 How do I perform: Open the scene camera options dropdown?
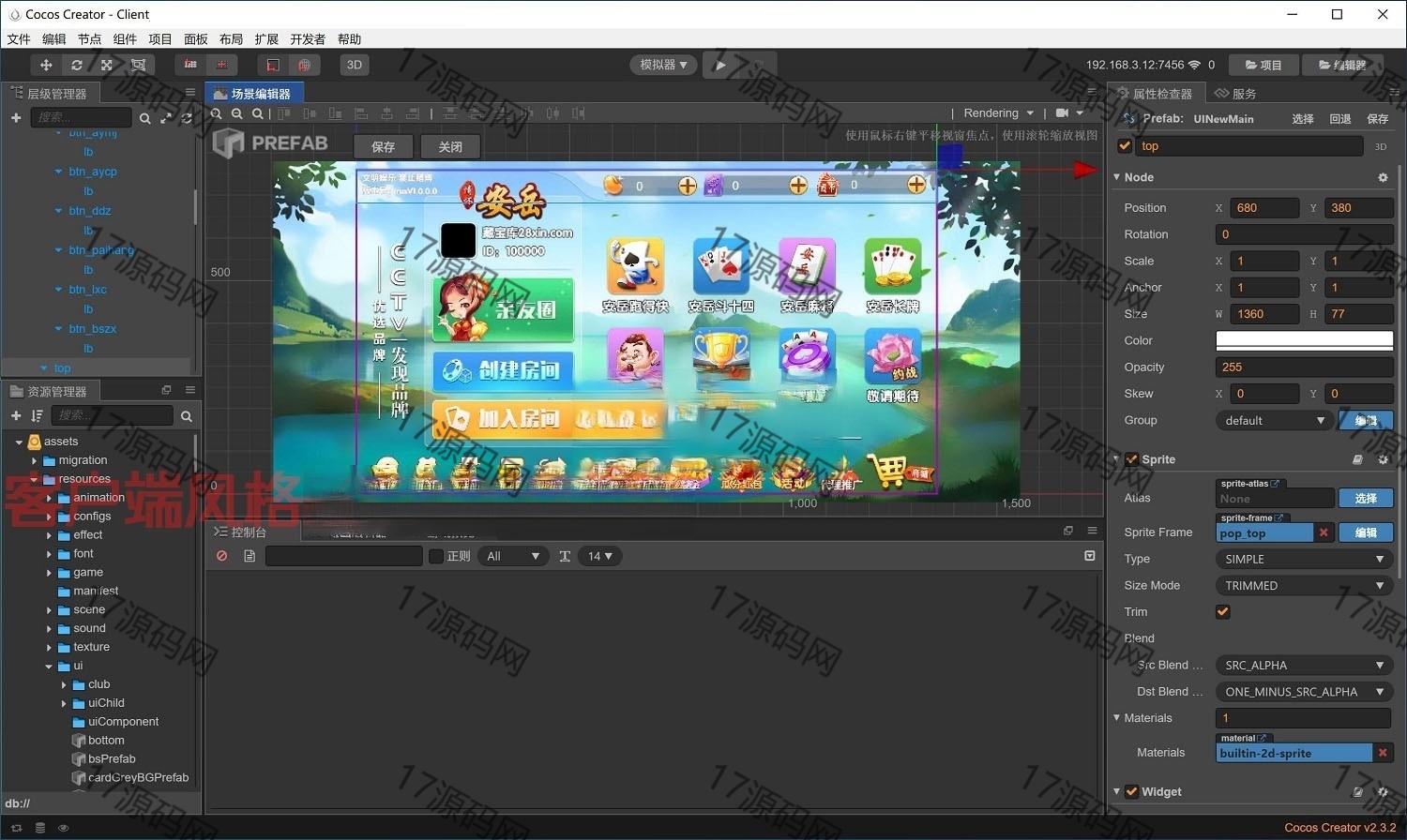coord(1069,112)
